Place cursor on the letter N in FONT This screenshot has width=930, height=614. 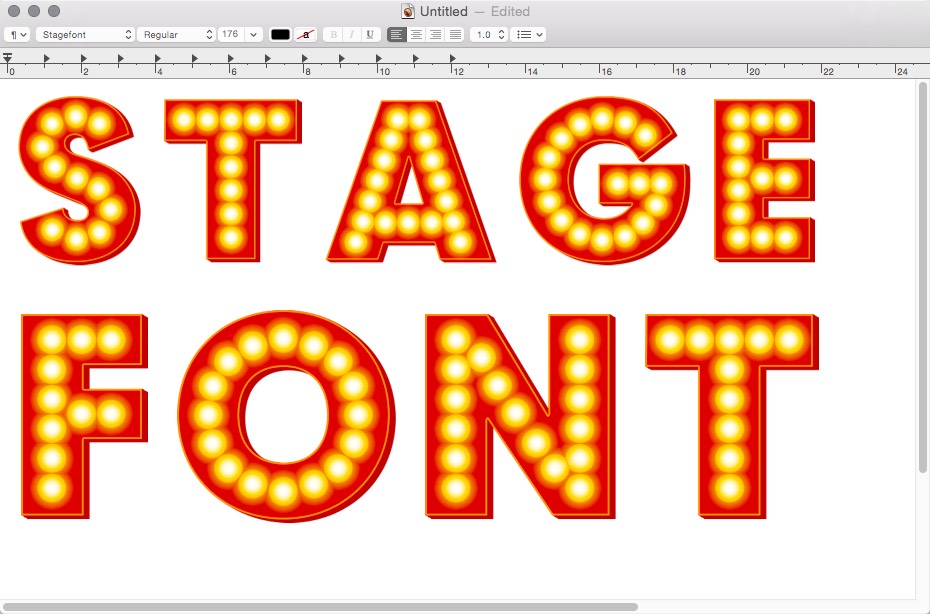520,416
